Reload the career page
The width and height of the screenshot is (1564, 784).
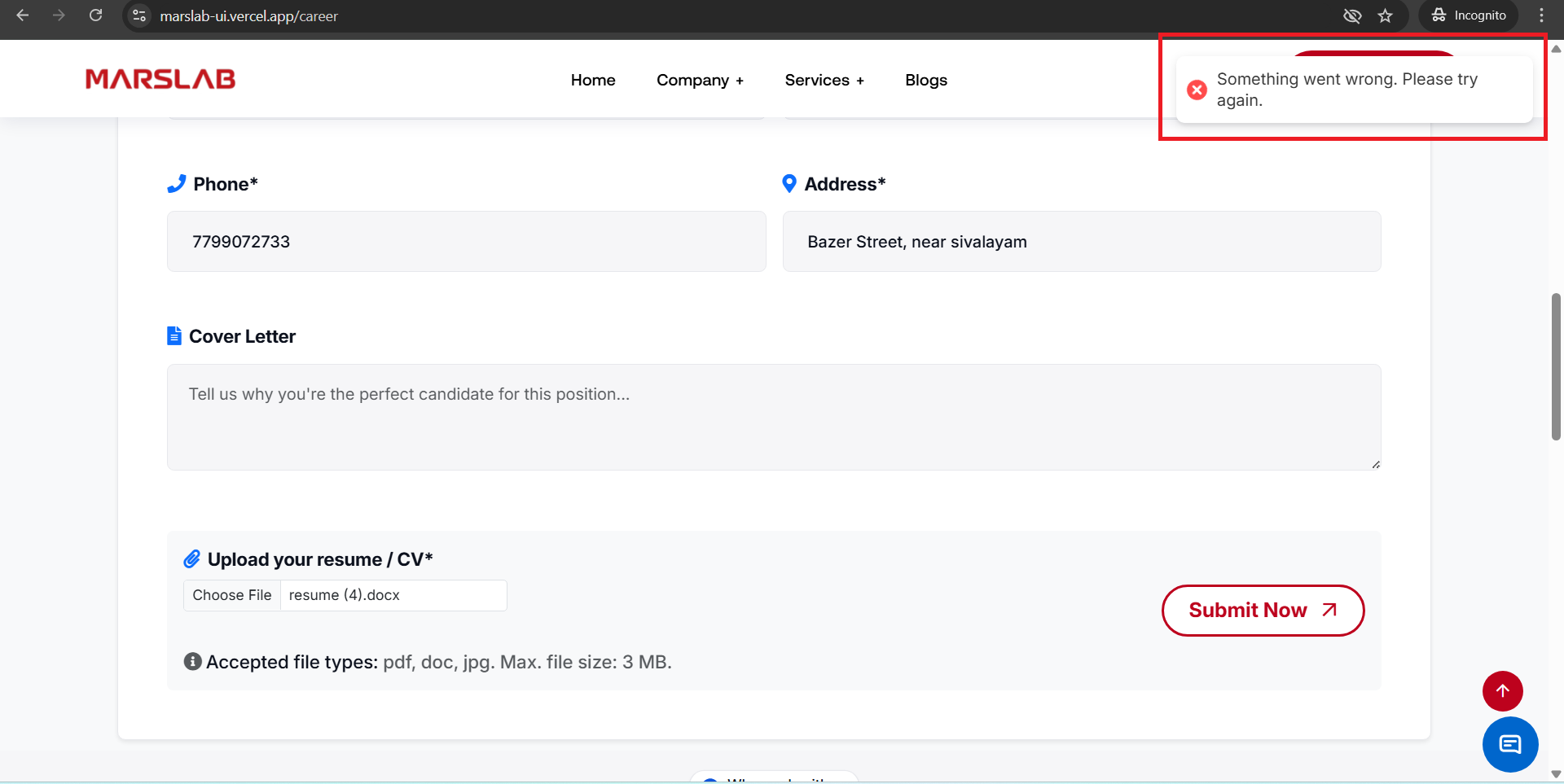[95, 15]
